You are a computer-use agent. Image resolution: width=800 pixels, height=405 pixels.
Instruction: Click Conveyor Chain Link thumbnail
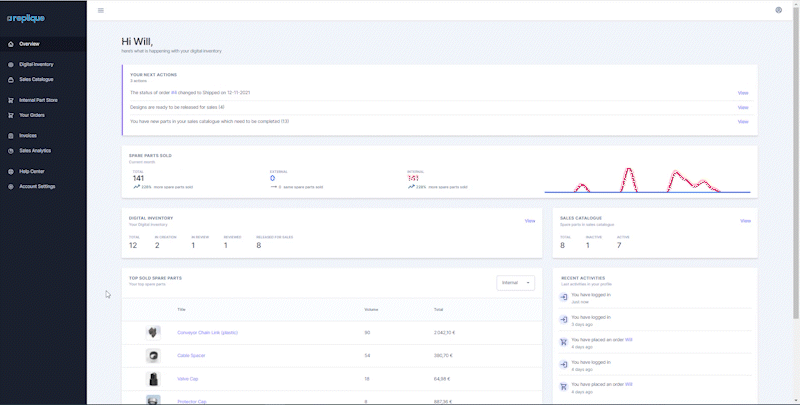[x=153, y=333]
